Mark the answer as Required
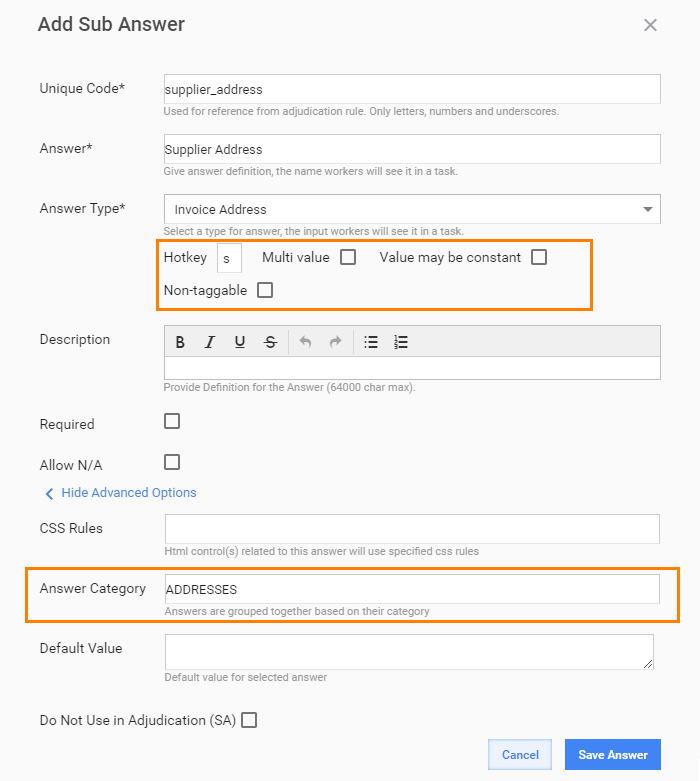This screenshot has width=700, height=781. coord(172,421)
